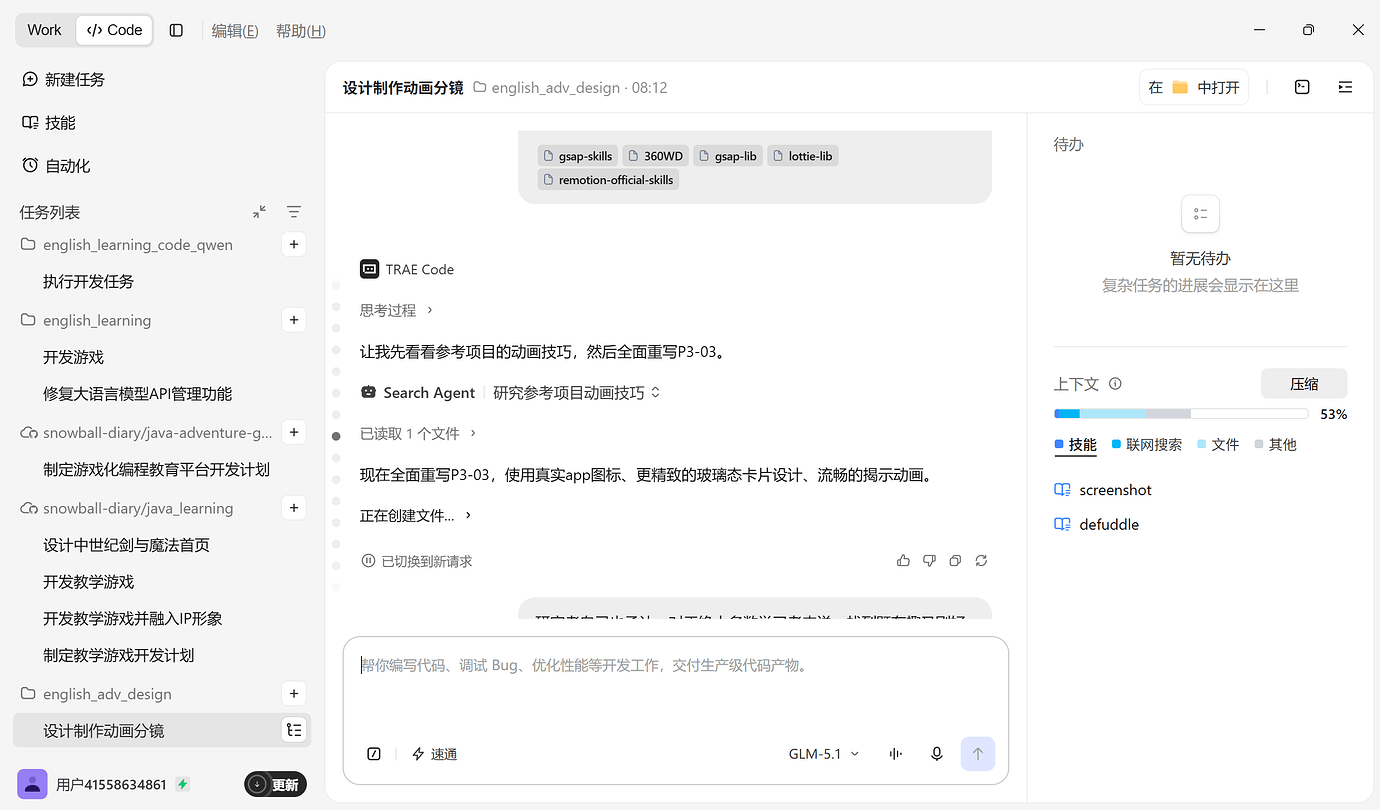The width and height of the screenshot is (1380, 810).
Task: Open the remotion-official-skills attachment chip
Action: coord(608,180)
